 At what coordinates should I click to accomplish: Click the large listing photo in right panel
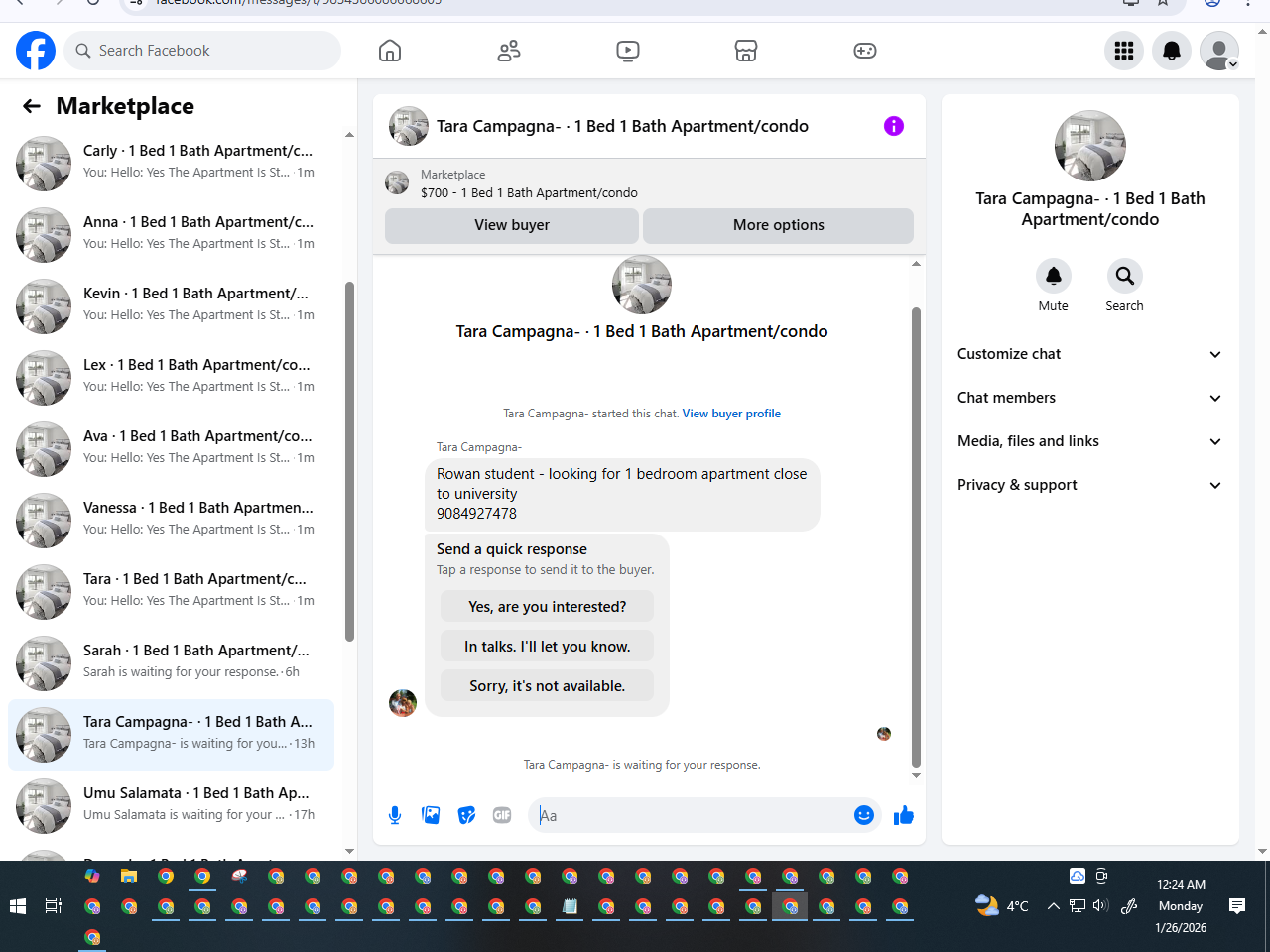pyautogui.click(x=1090, y=146)
